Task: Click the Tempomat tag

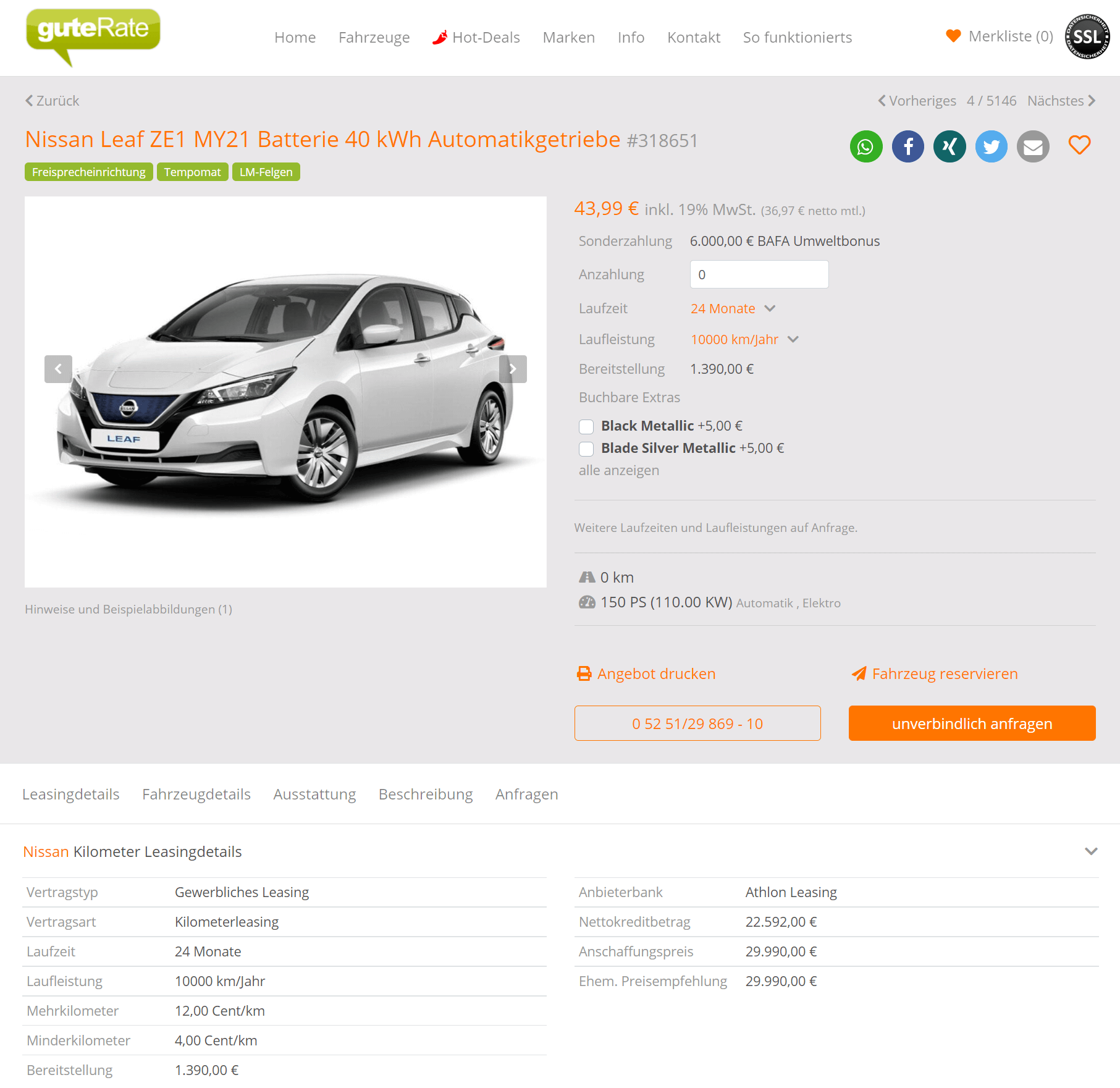Action: (192, 172)
